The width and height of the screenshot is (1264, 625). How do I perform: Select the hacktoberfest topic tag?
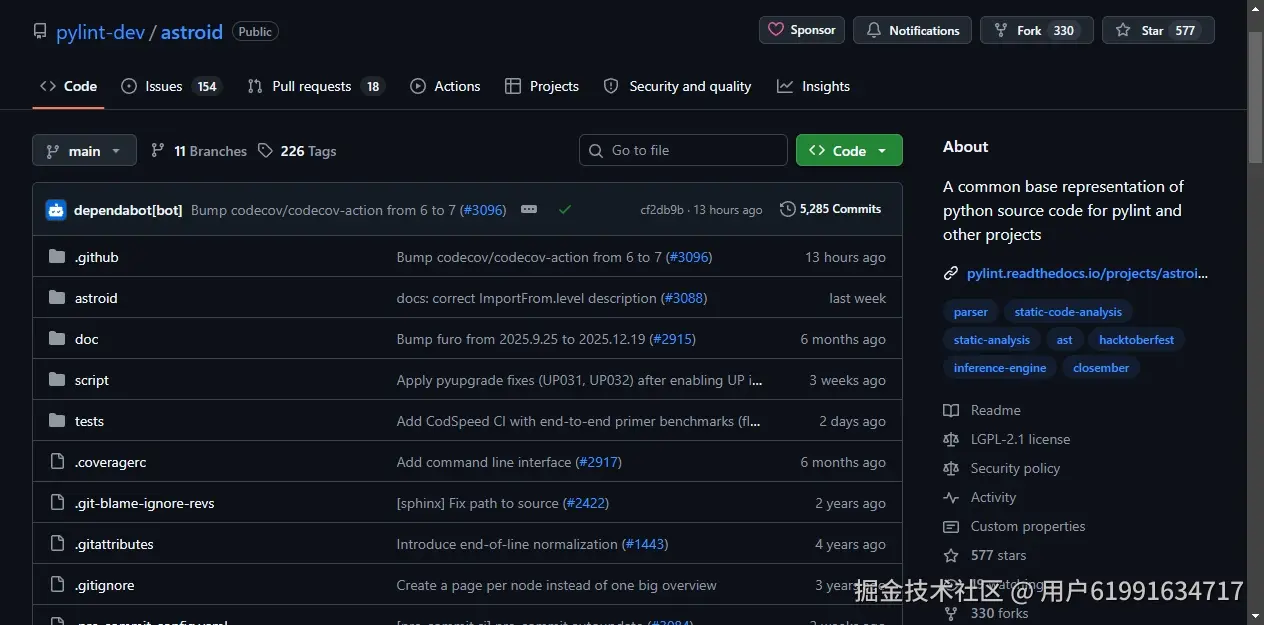point(1136,340)
